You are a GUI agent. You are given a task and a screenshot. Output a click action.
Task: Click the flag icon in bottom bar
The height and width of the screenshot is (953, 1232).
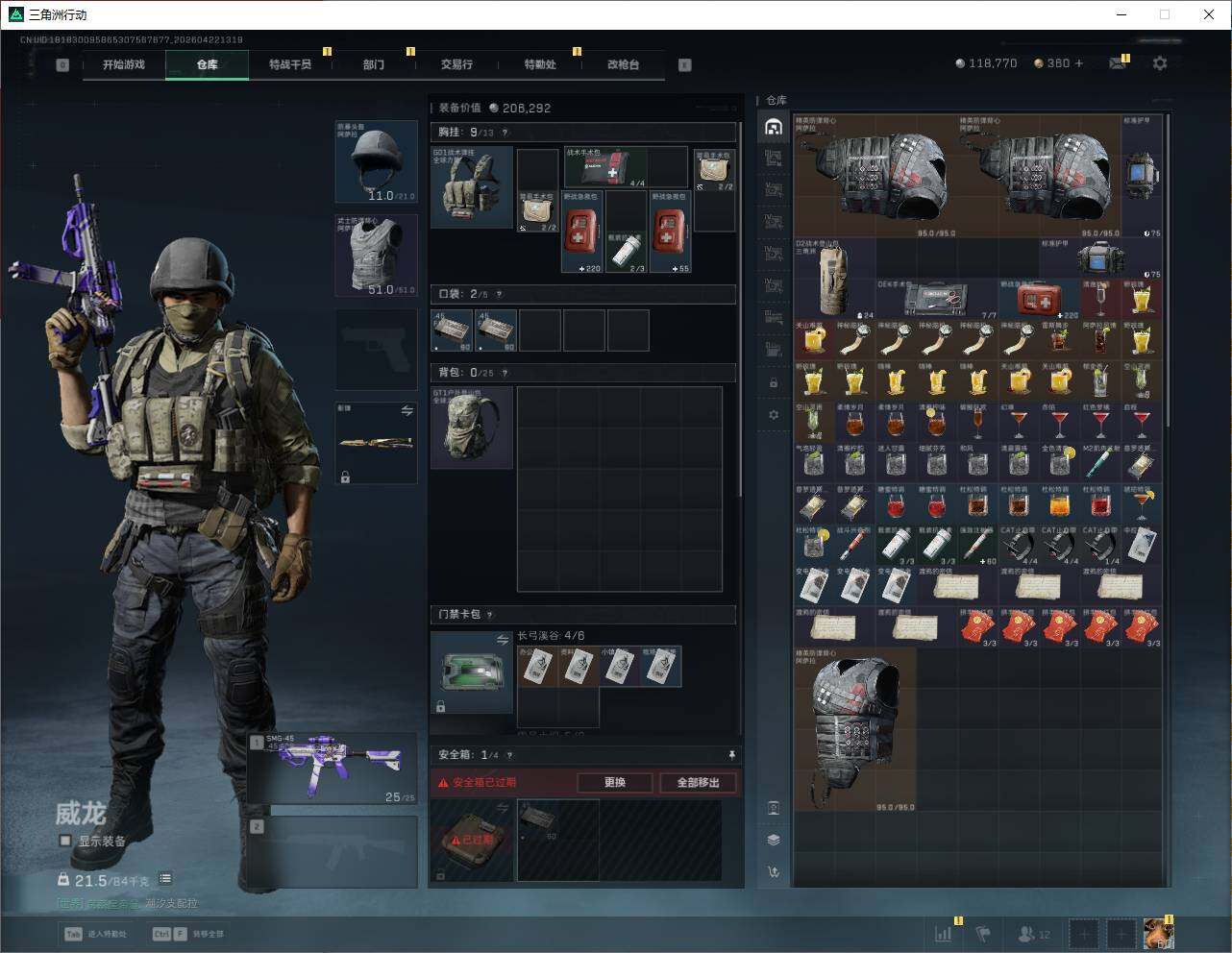click(983, 933)
